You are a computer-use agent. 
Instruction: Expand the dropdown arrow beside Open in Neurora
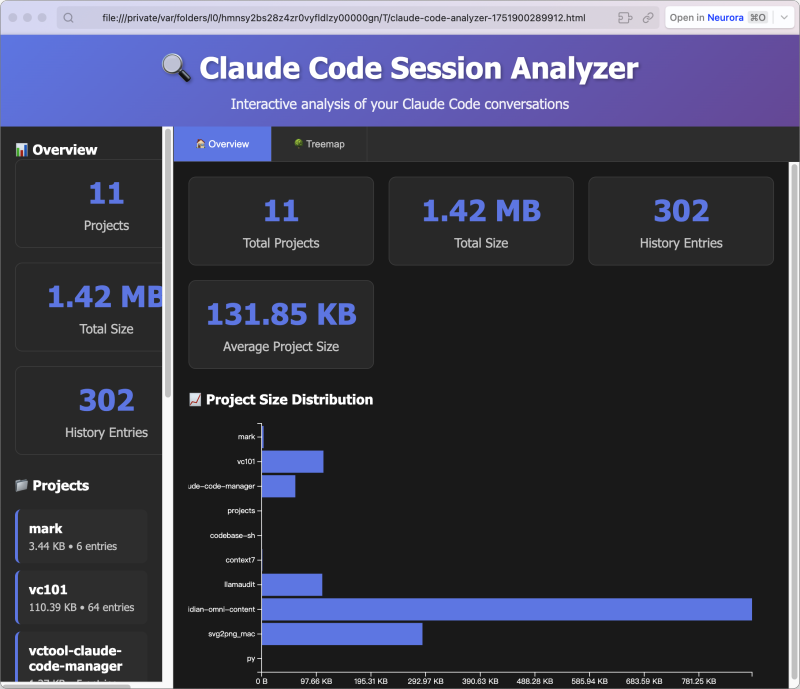[x=784, y=18]
